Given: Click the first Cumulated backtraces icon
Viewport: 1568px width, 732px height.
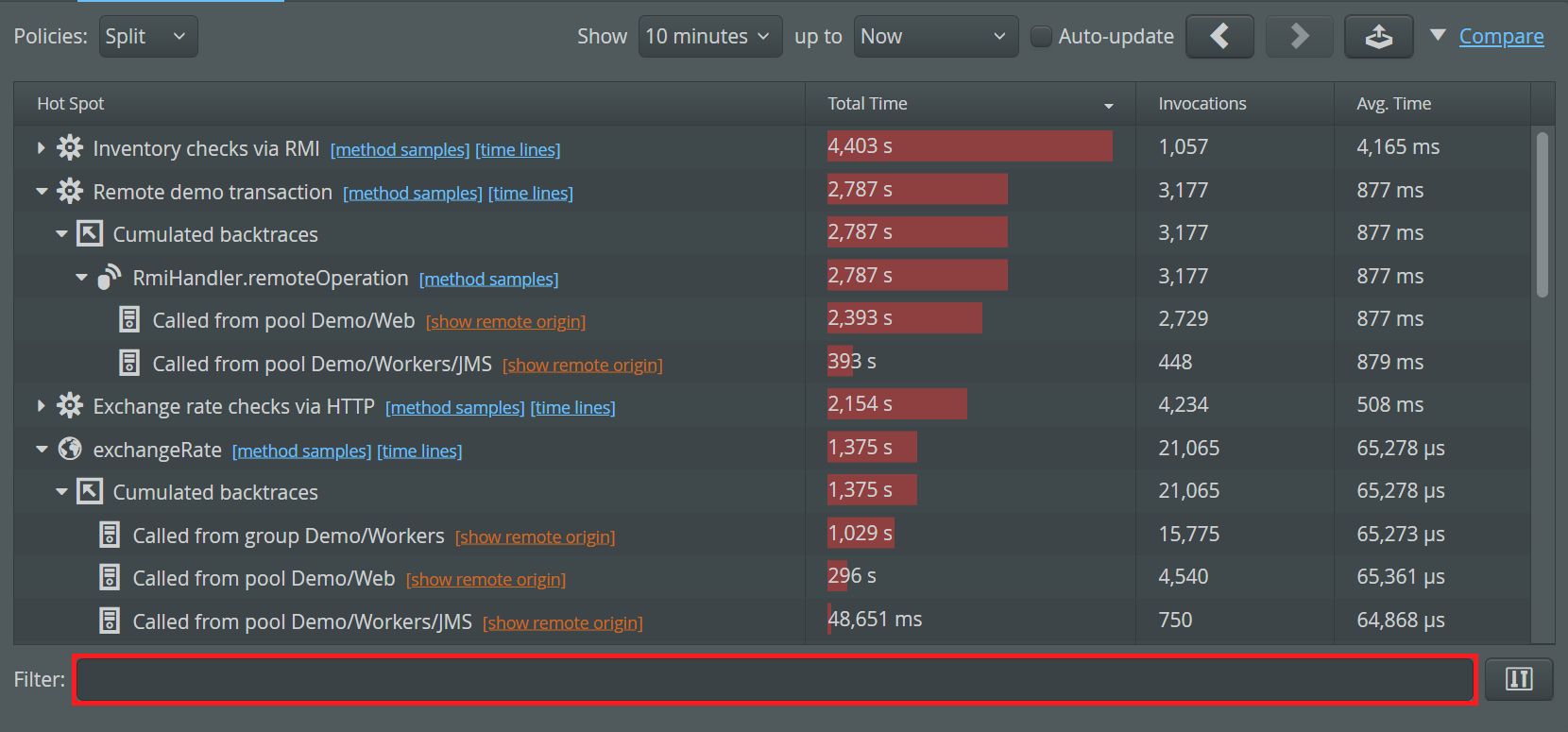Looking at the screenshot, I should (90, 233).
